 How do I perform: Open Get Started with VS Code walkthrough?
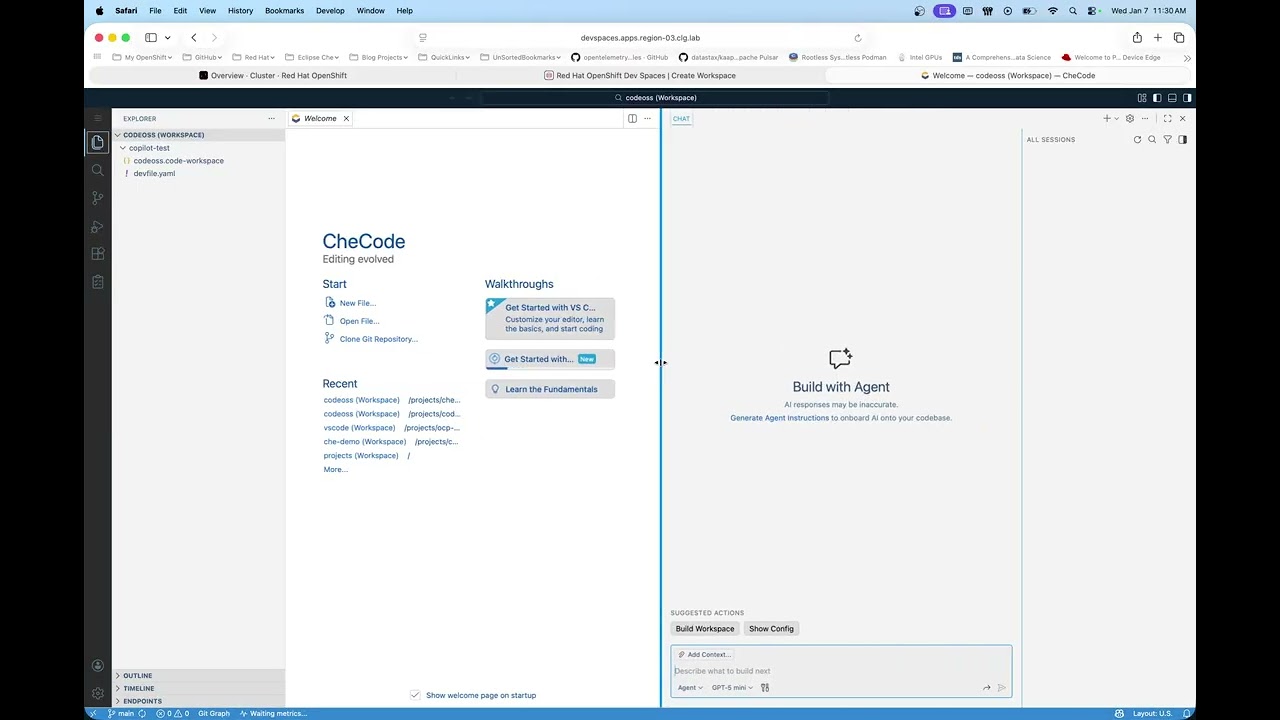[550, 319]
